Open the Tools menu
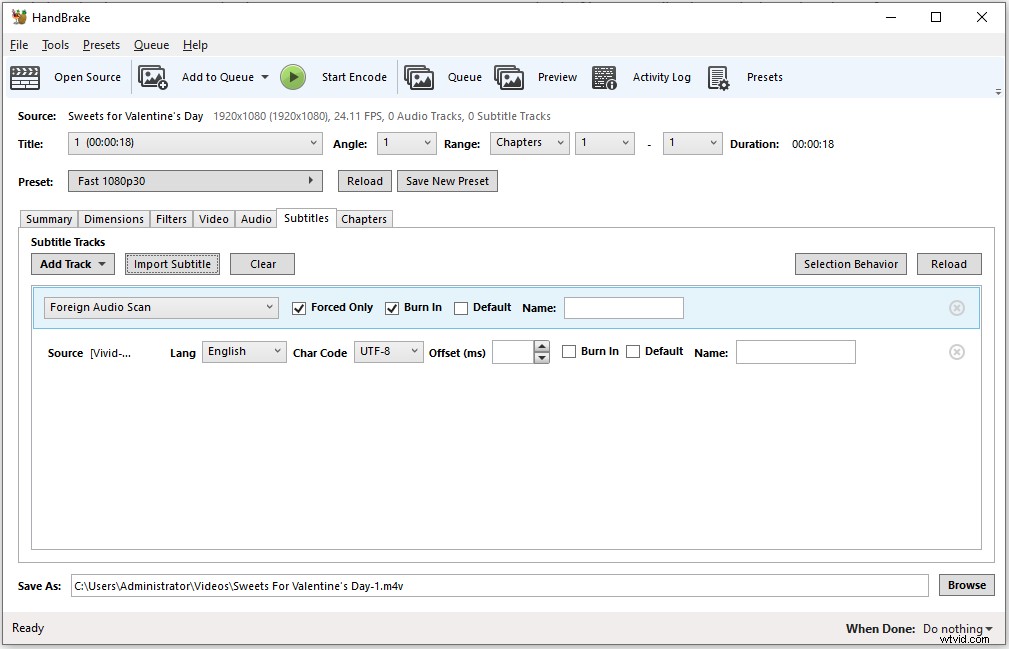1009x649 pixels. tap(55, 45)
